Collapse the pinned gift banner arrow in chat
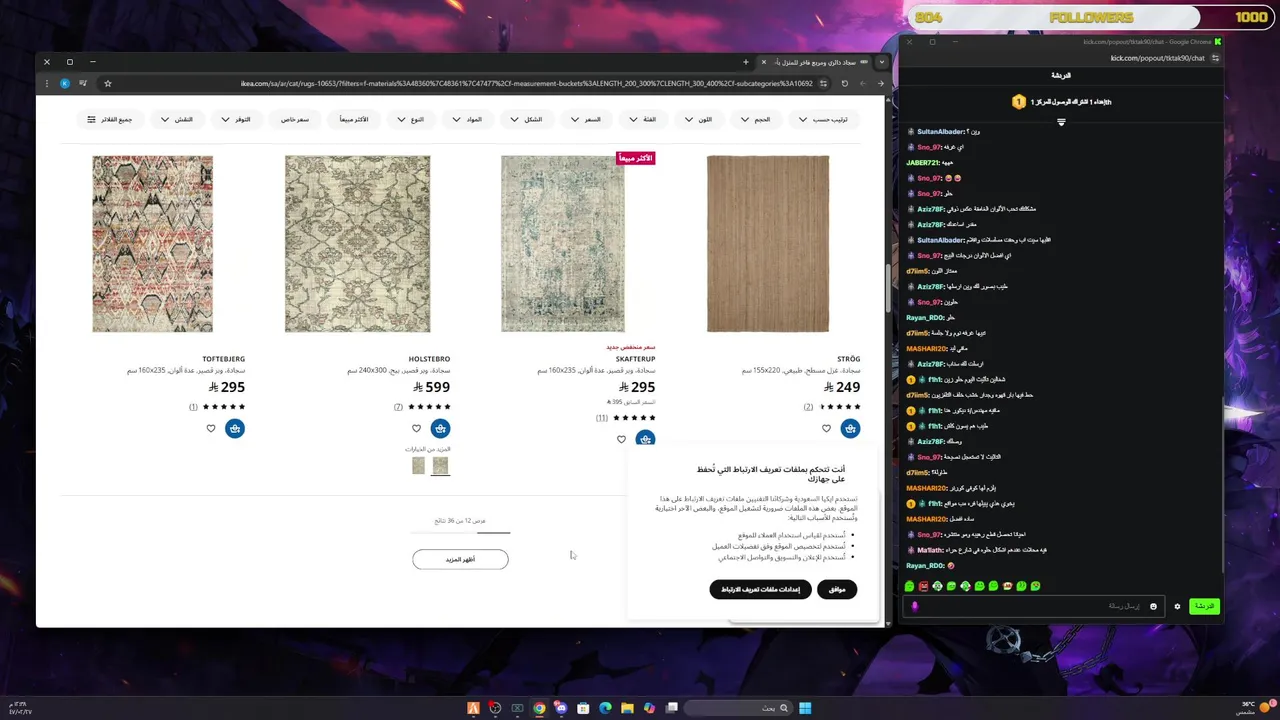Viewport: 1280px width, 720px height. [x=1061, y=122]
